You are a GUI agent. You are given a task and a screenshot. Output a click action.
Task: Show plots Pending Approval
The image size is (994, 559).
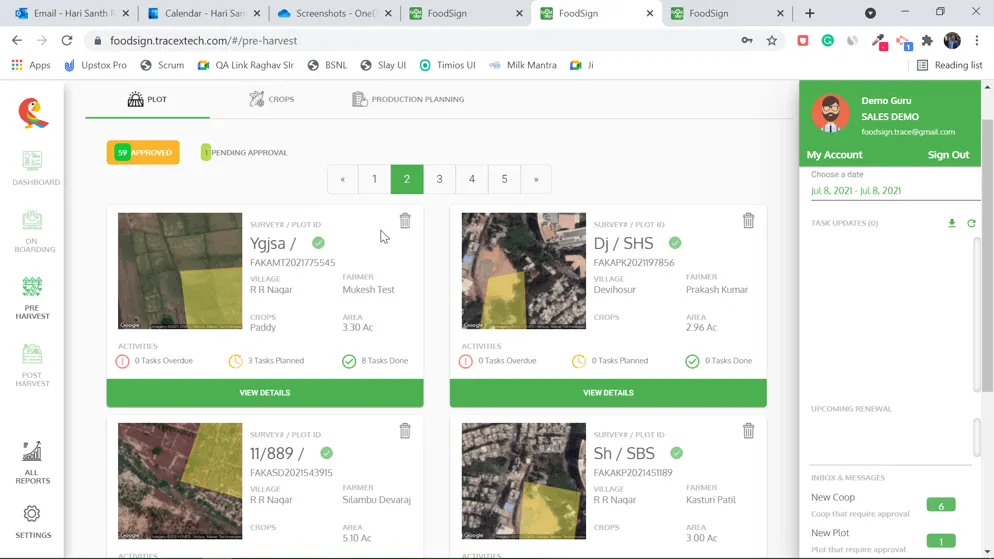point(244,152)
